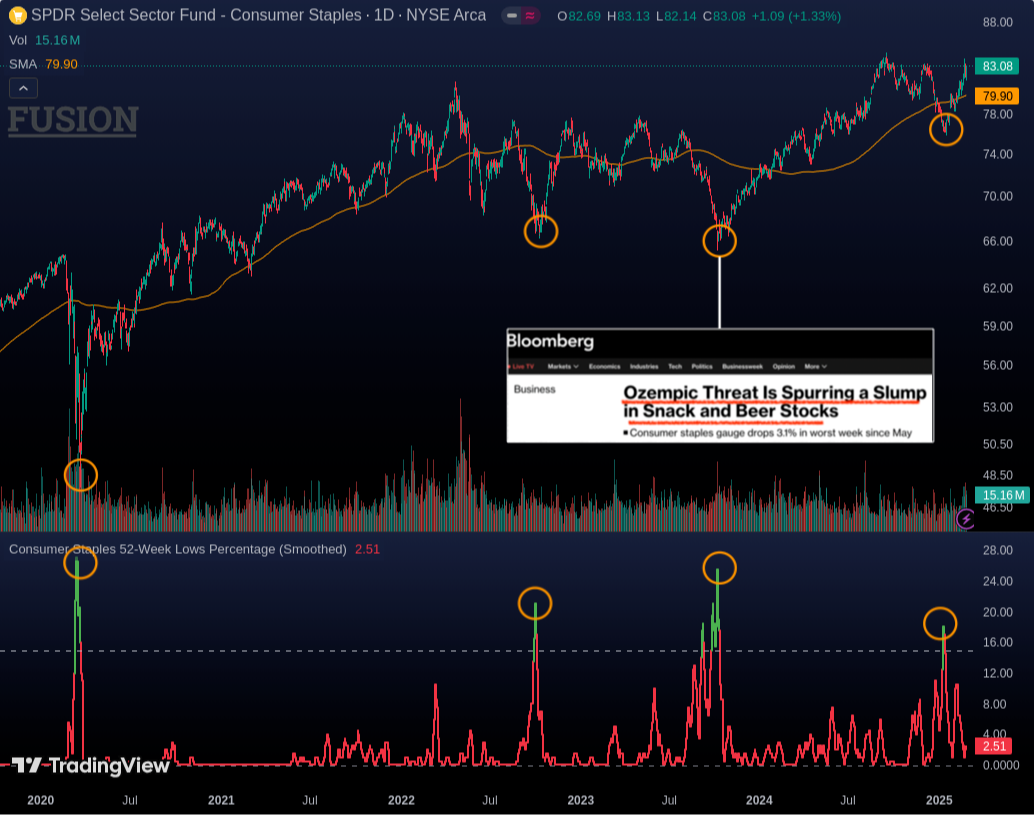The image size is (1034, 815).
Task: Click the orange 79.90 SMA price label
Action: point(997,96)
